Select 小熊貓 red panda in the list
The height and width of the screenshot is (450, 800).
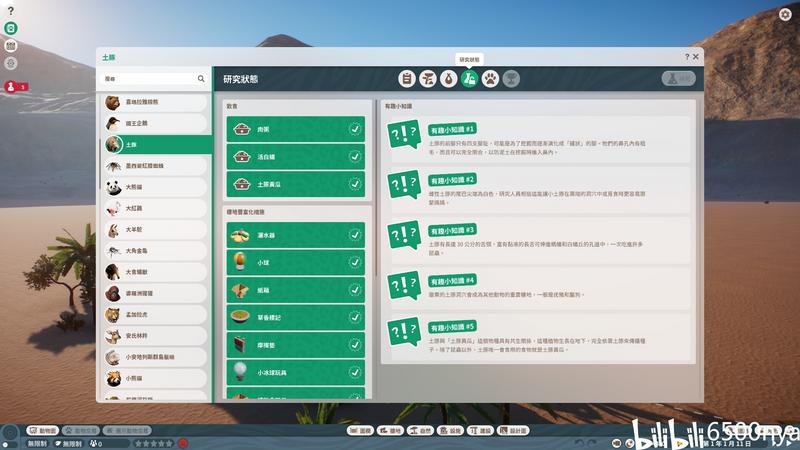(156, 379)
